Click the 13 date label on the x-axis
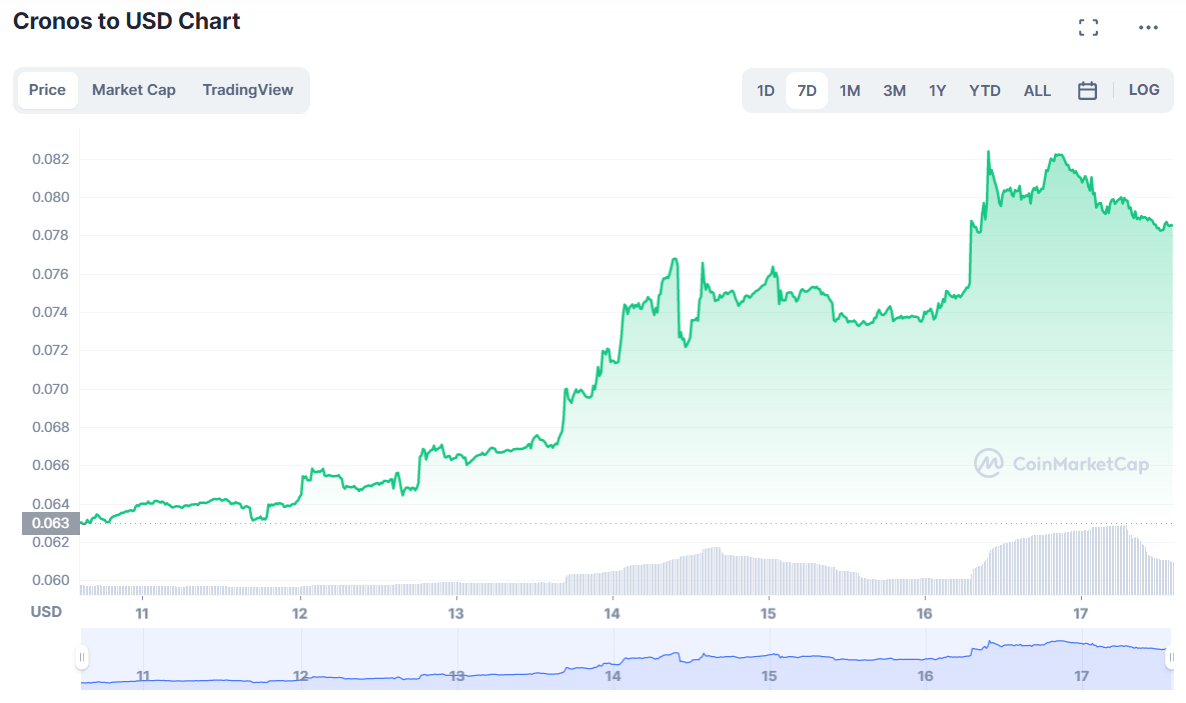The width and height of the screenshot is (1186, 703). [x=455, y=613]
